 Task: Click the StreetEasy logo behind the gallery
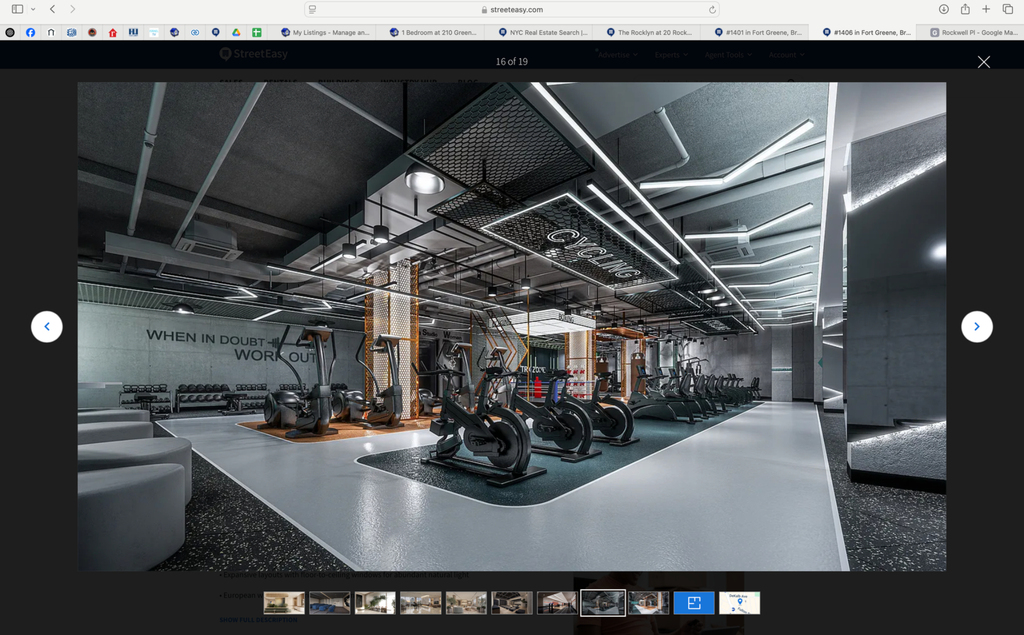pos(253,54)
